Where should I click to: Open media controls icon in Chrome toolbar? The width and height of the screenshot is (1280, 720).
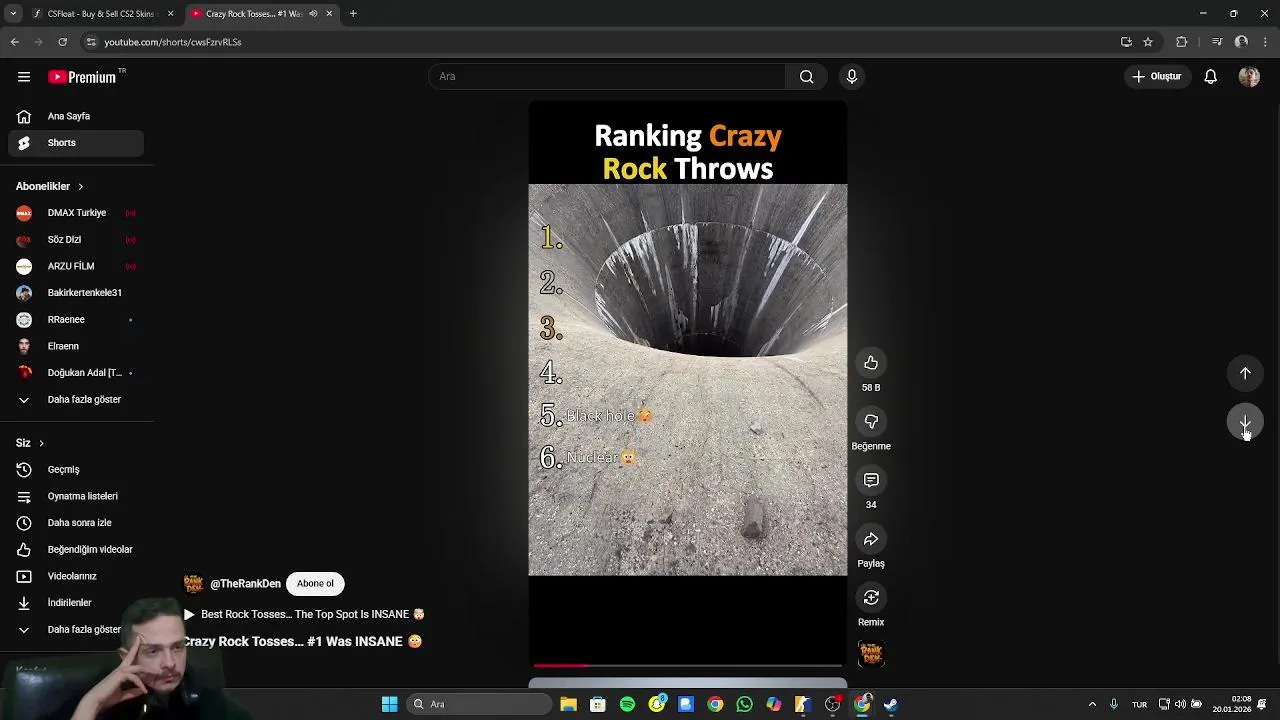1217,42
